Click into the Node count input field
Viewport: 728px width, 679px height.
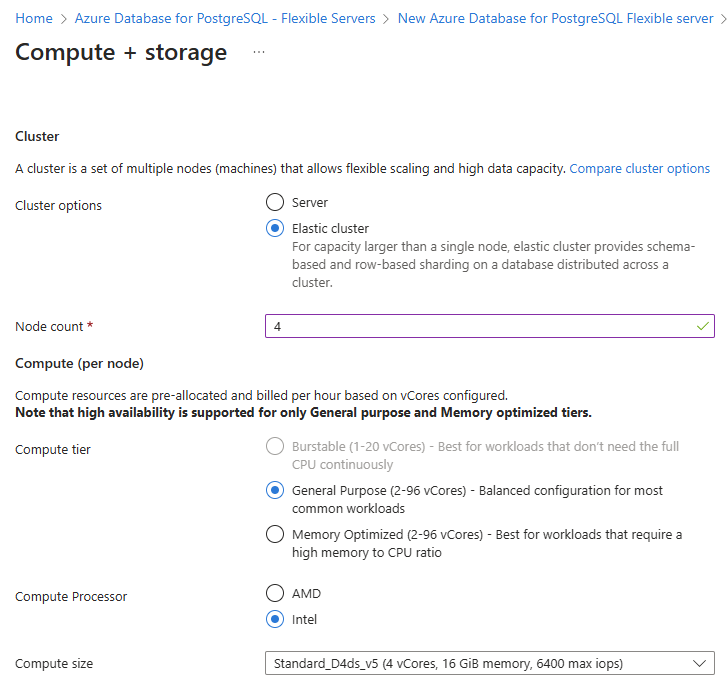pos(480,327)
